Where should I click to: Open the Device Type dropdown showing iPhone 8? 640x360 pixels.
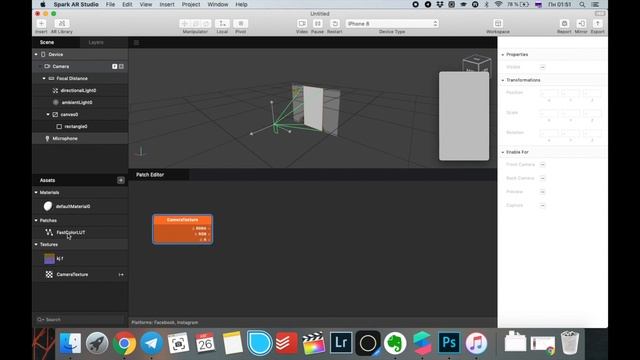point(392,24)
